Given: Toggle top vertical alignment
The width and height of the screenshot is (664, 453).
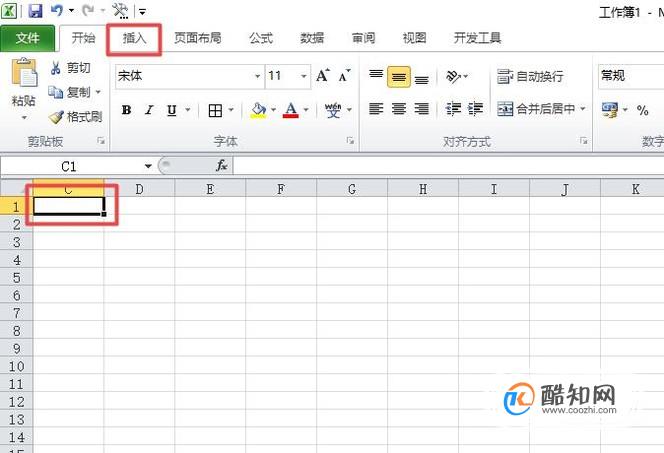Looking at the screenshot, I should pos(376,76).
